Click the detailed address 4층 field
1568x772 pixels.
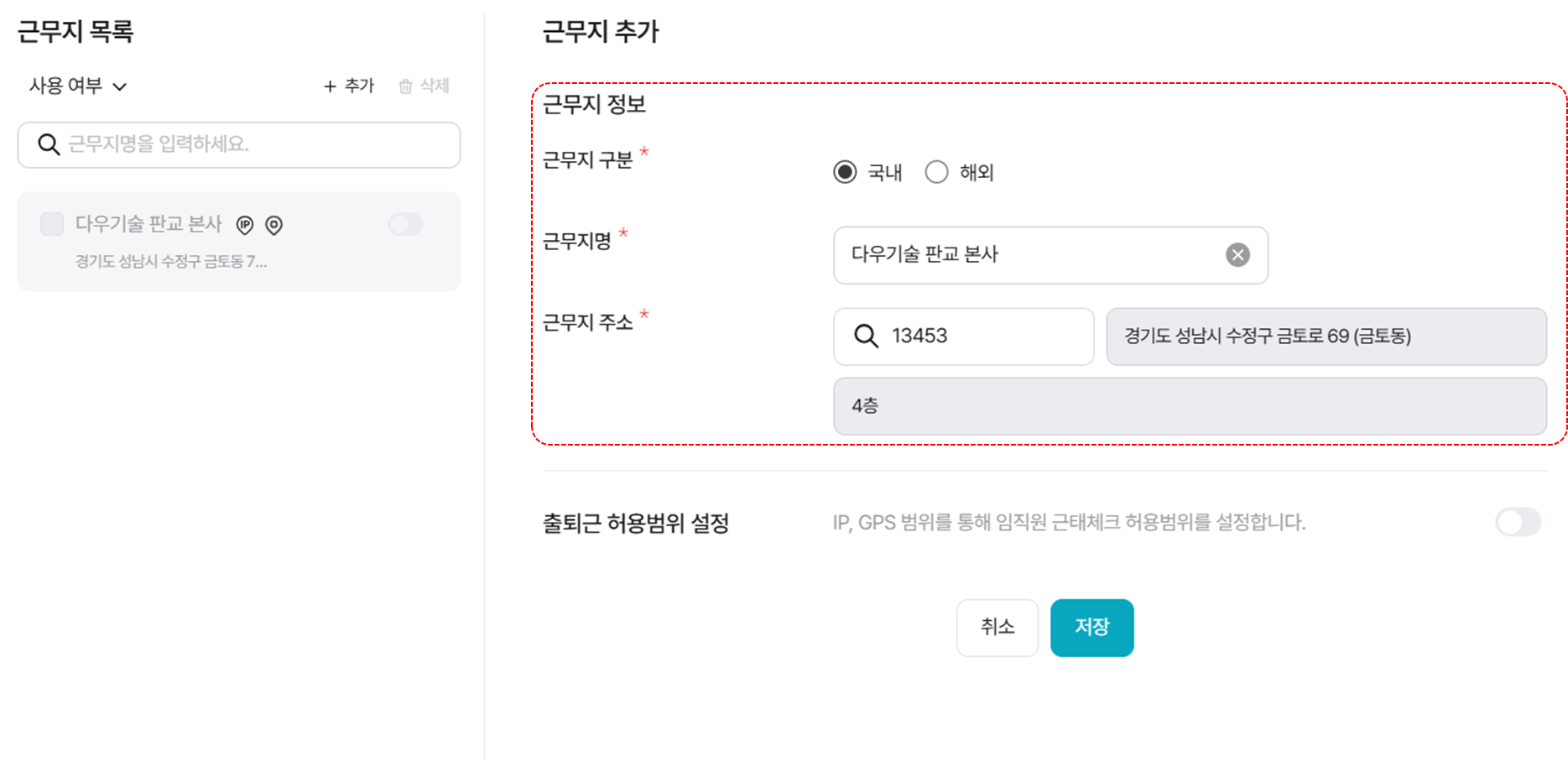[1190, 406]
